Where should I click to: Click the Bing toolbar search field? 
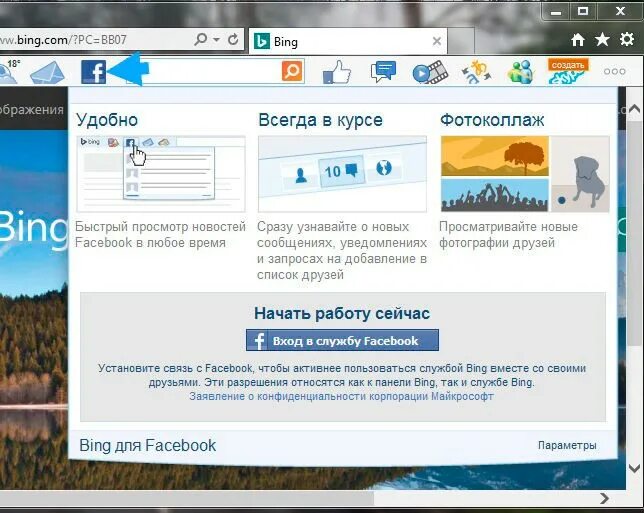click(x=215, y=71)
